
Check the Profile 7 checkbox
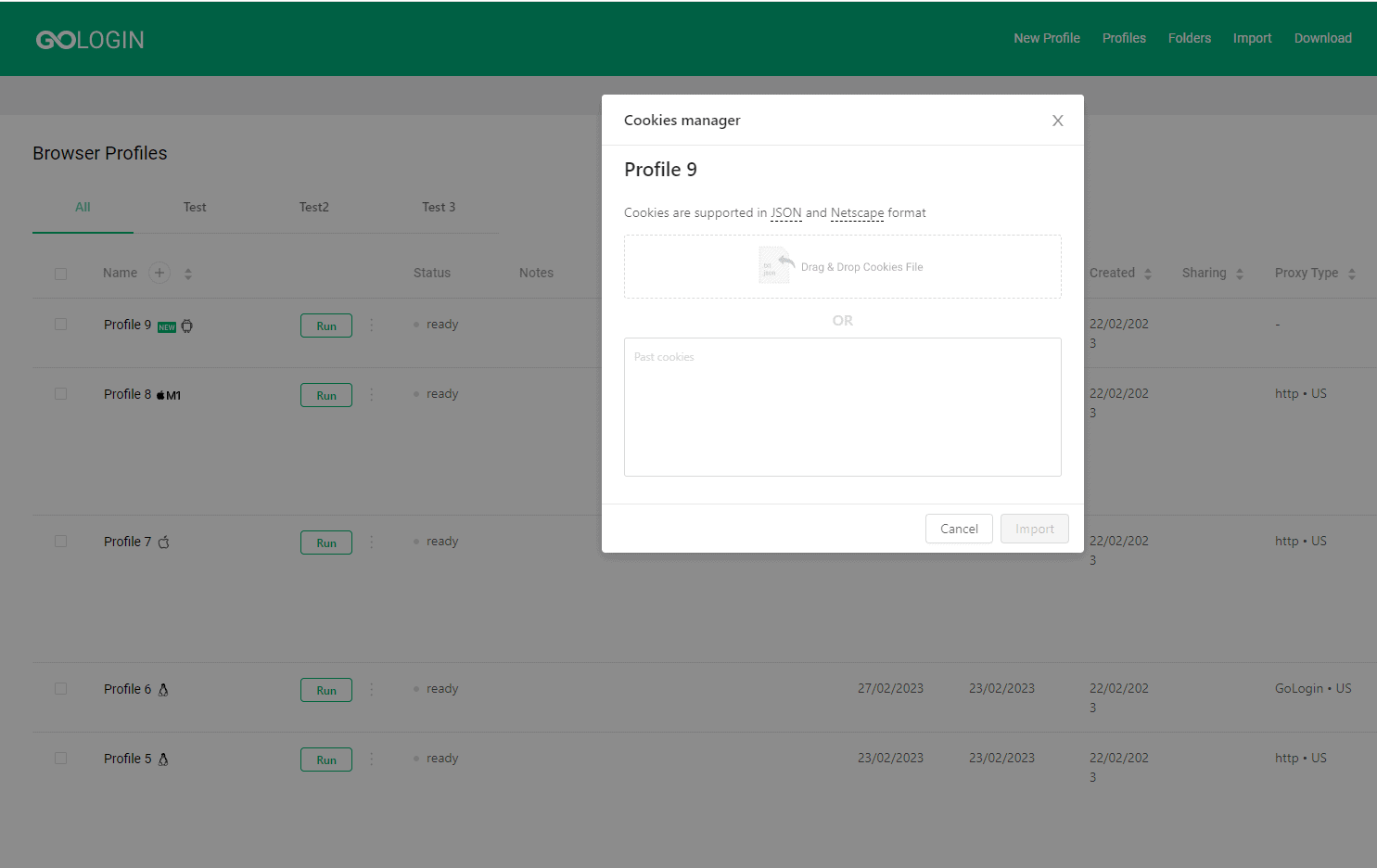[x=60, y=542]
